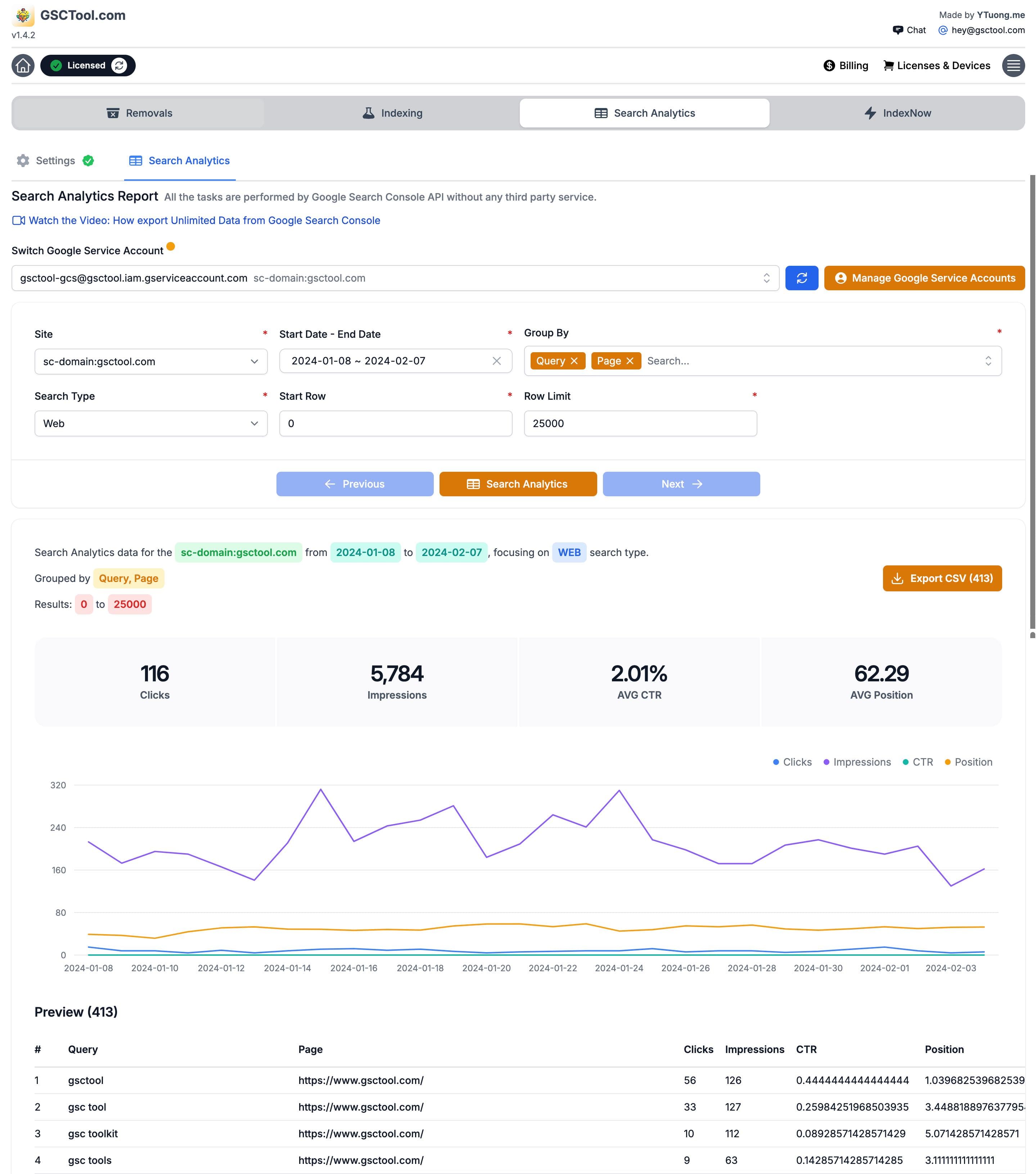
Task: Expand the Group By options arrows
Action: coord(988,361)
